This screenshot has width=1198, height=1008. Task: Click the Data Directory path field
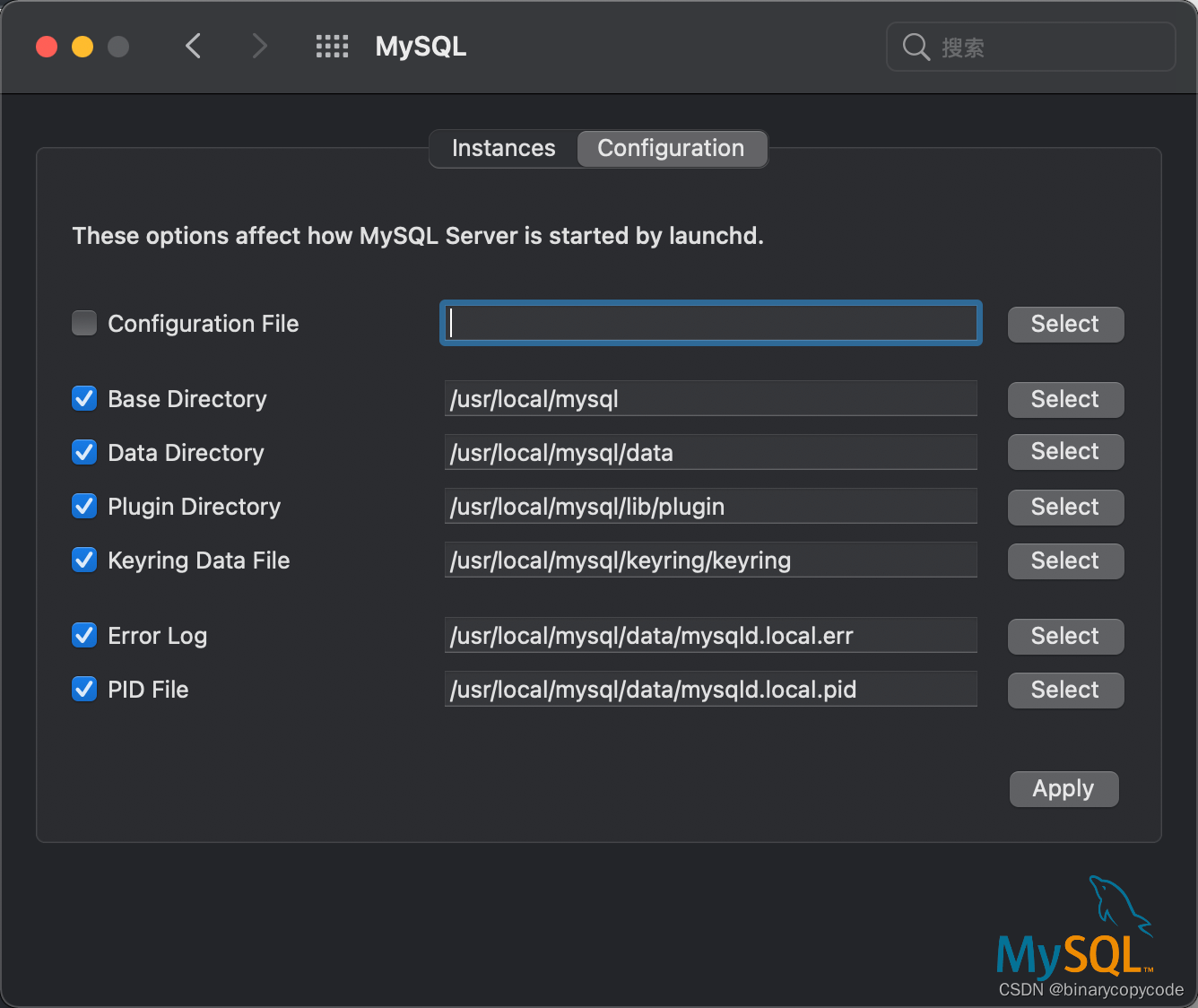(x=711, y=452)
